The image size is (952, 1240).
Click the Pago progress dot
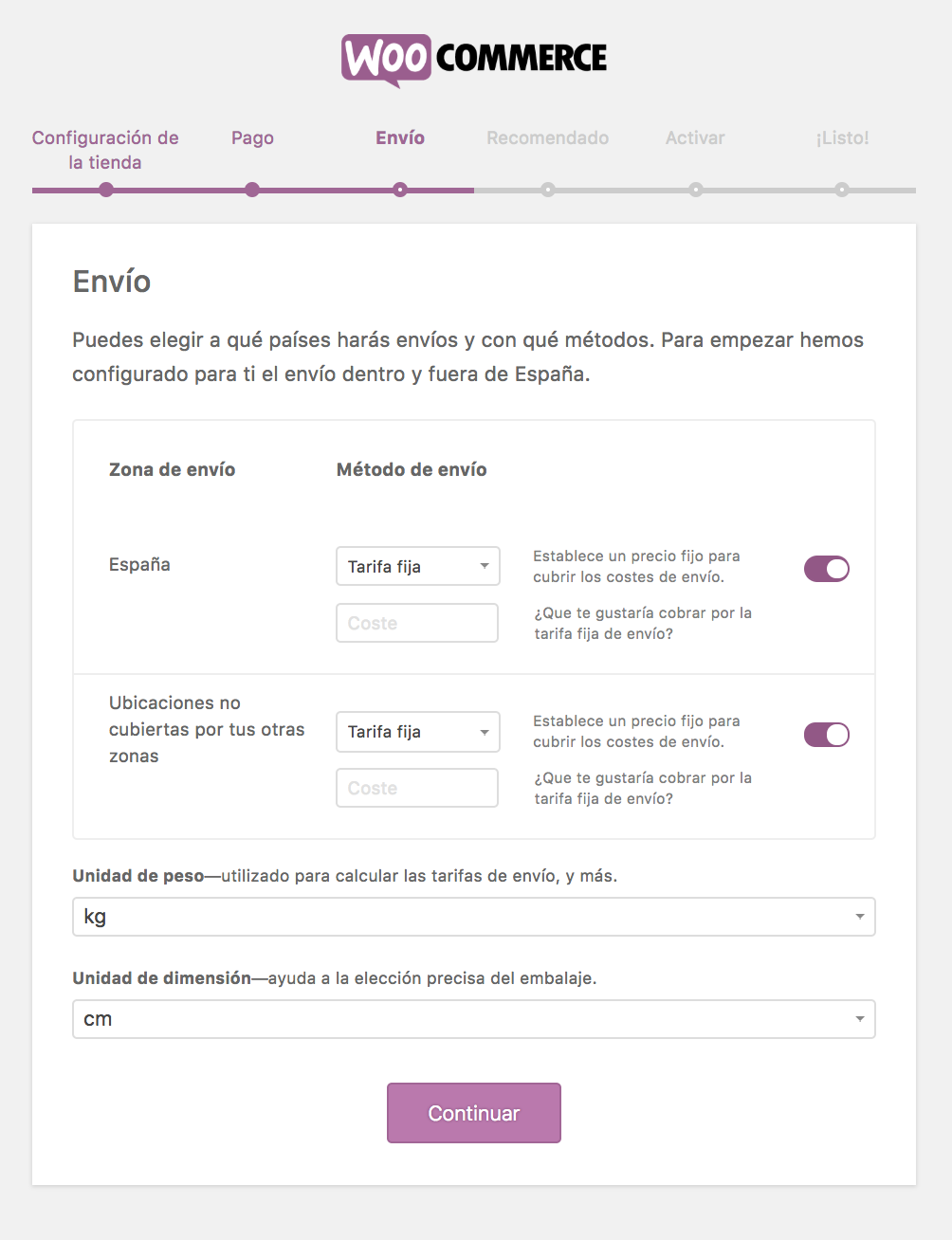[252, 190]
